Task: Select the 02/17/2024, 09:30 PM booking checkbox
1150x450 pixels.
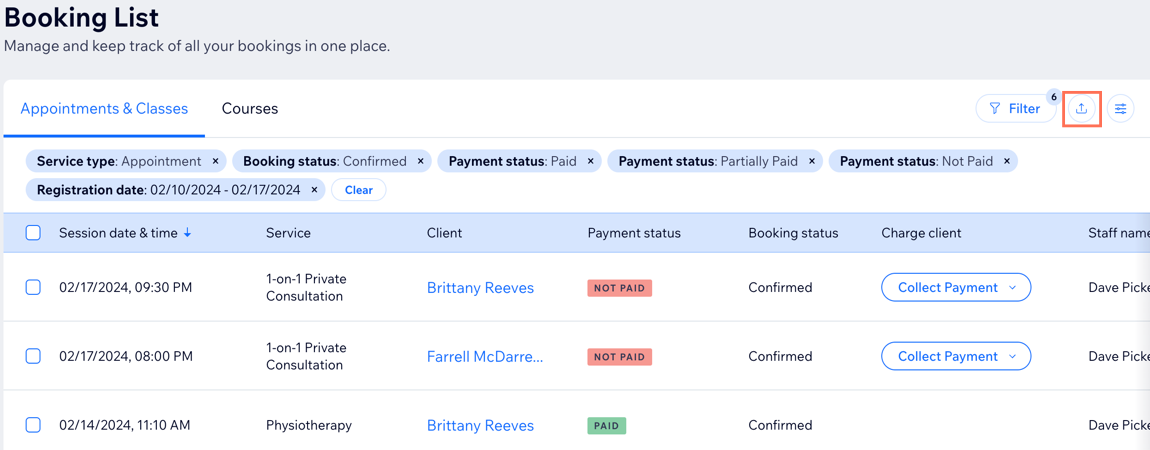Action: point(33,287)
